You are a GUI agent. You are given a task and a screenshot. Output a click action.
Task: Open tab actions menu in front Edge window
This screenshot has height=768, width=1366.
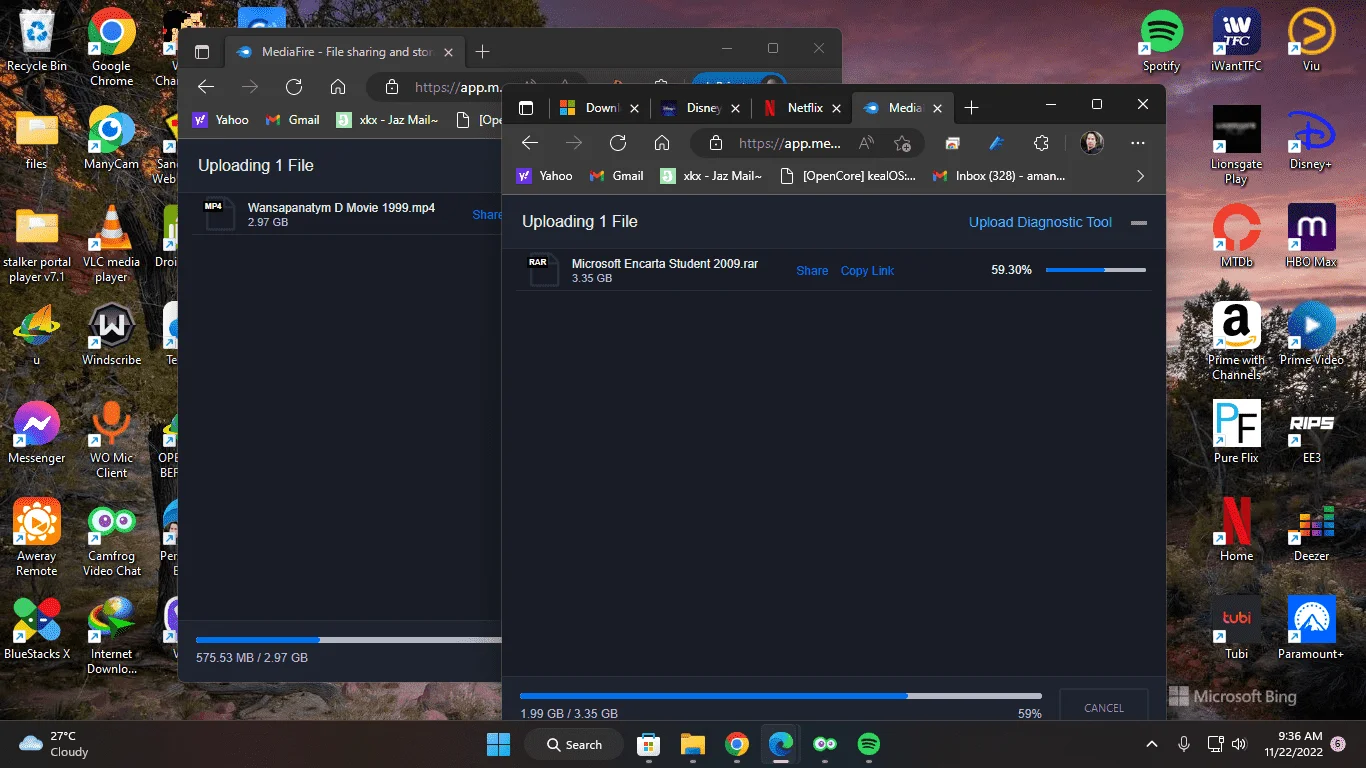coord(526,107)
